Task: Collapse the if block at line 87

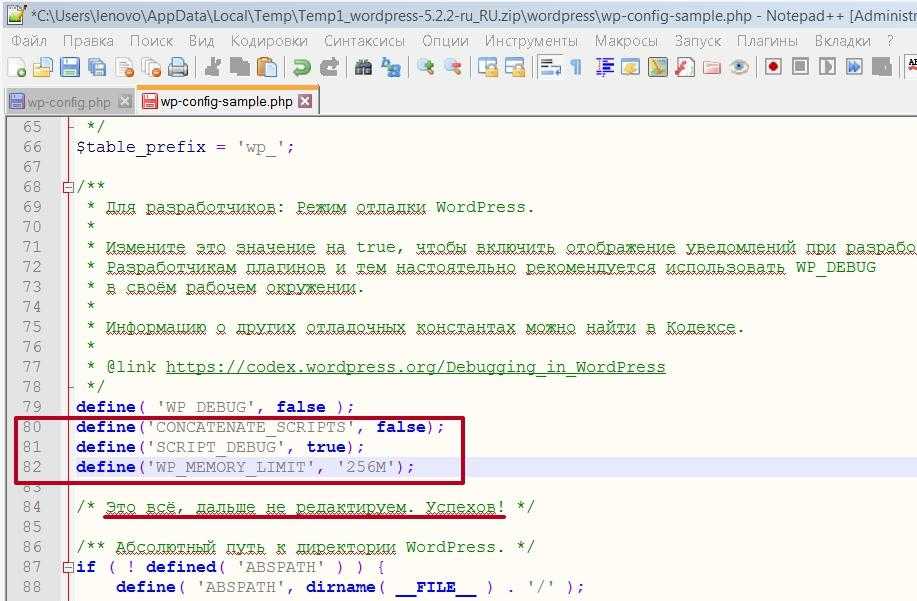Action: 67,567
